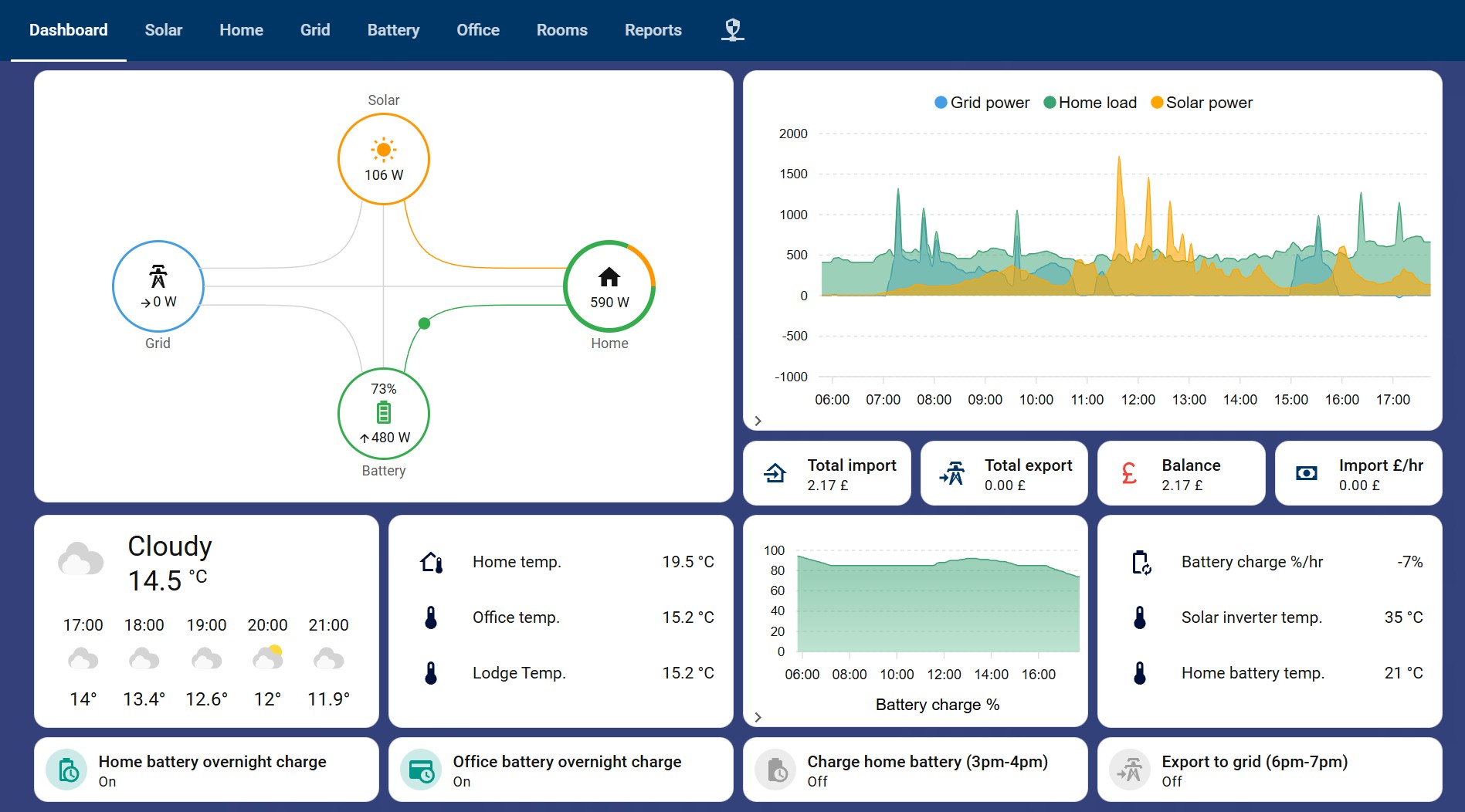Click the Import £/hr cash icon

pos(1306,473)
